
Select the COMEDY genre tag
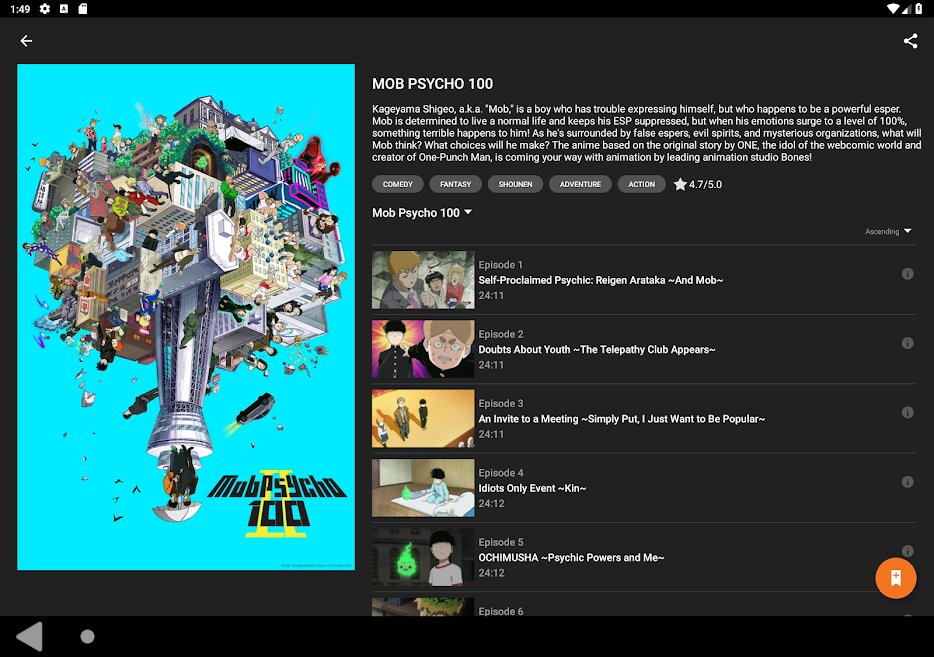point(397,184)
